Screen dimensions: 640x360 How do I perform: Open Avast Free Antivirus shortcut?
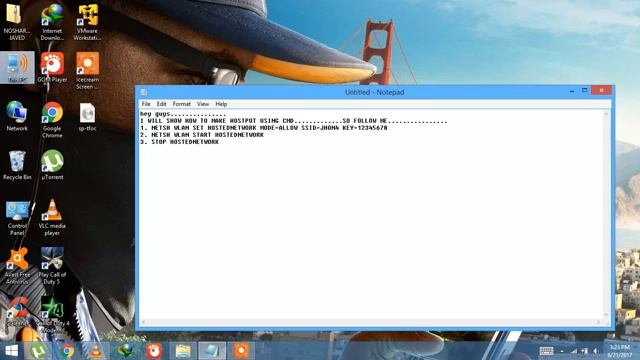pos(17,266)
